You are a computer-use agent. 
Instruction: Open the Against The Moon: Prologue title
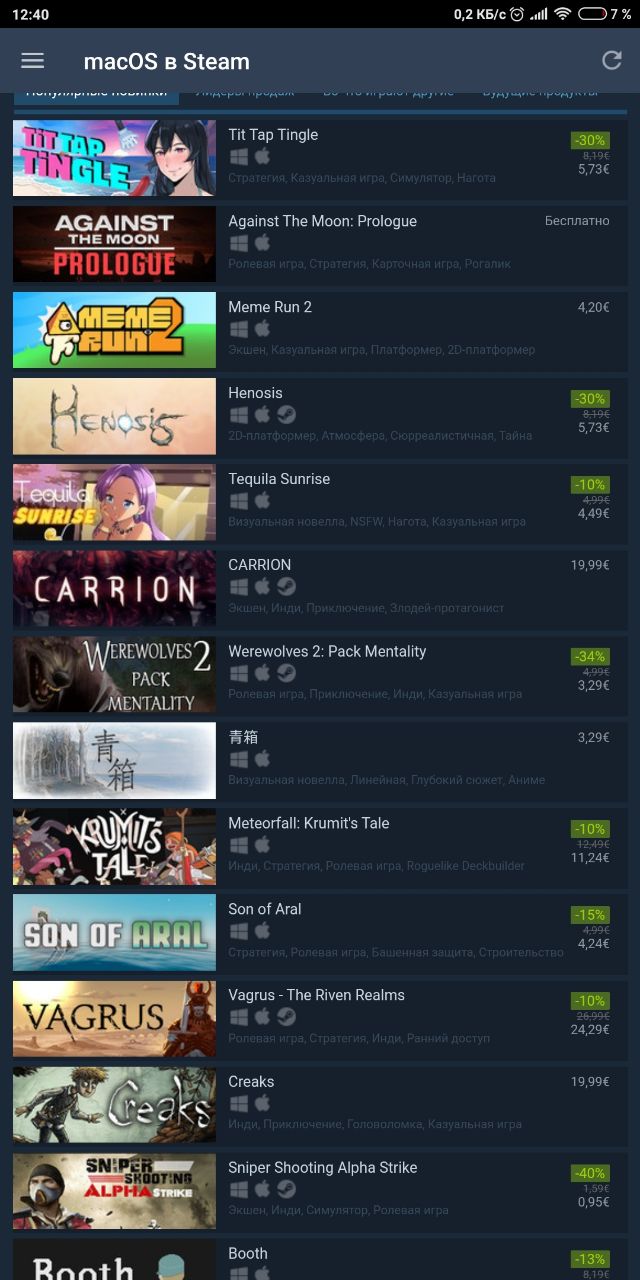coord(322,221)
